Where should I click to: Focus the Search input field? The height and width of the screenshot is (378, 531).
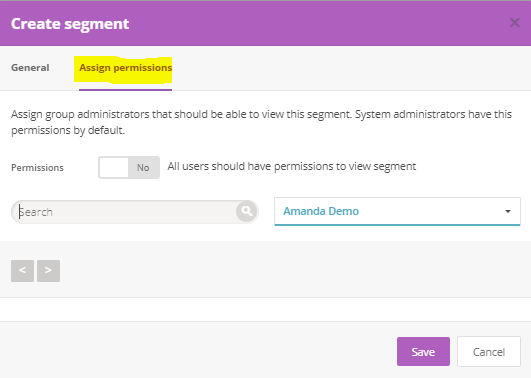click(x=127, y=212)
